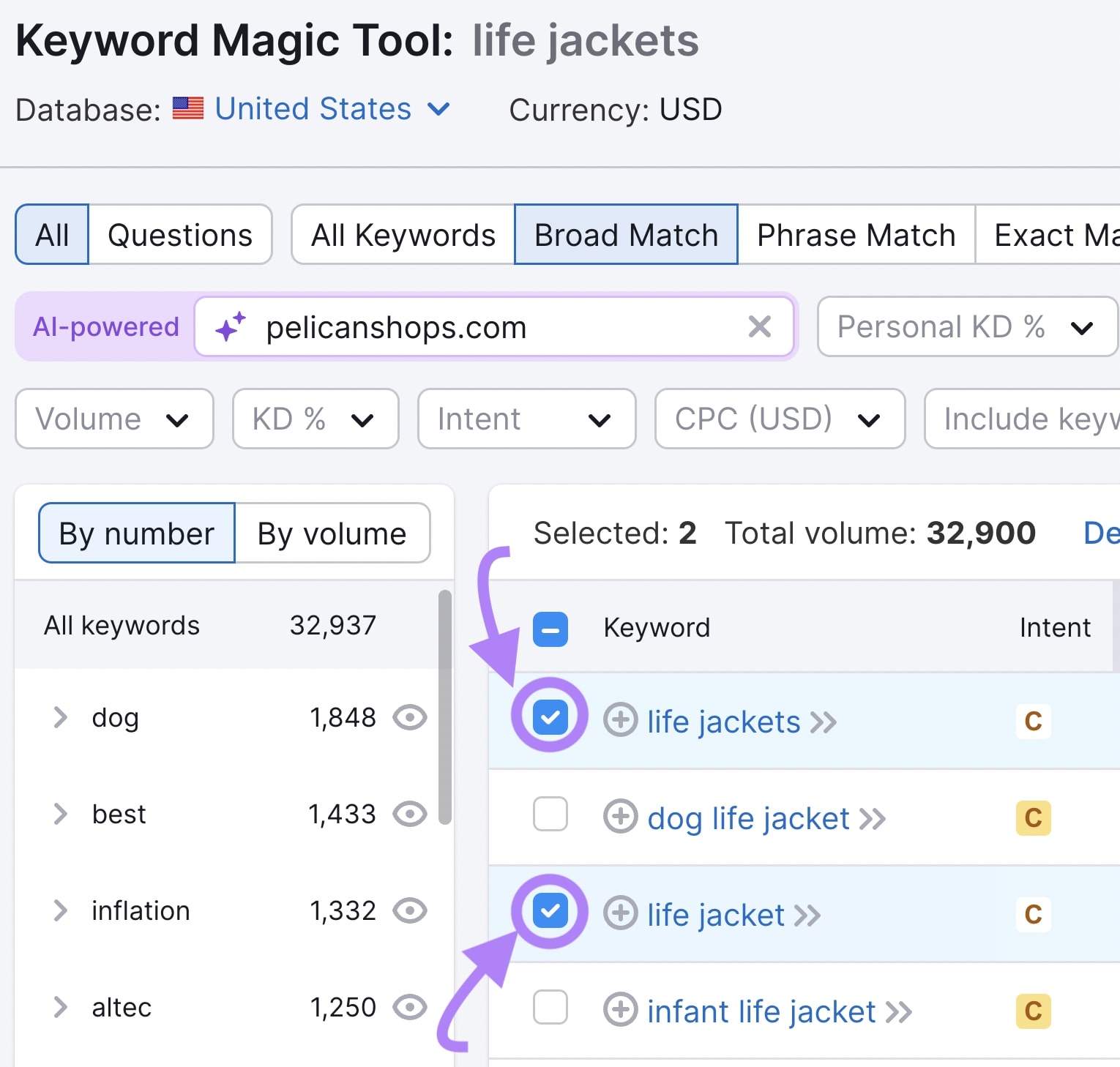The width and height of the screenshot is (1120, 1067).
Task: Click the intent C badge for life jacket
Action: point(1033,915)
